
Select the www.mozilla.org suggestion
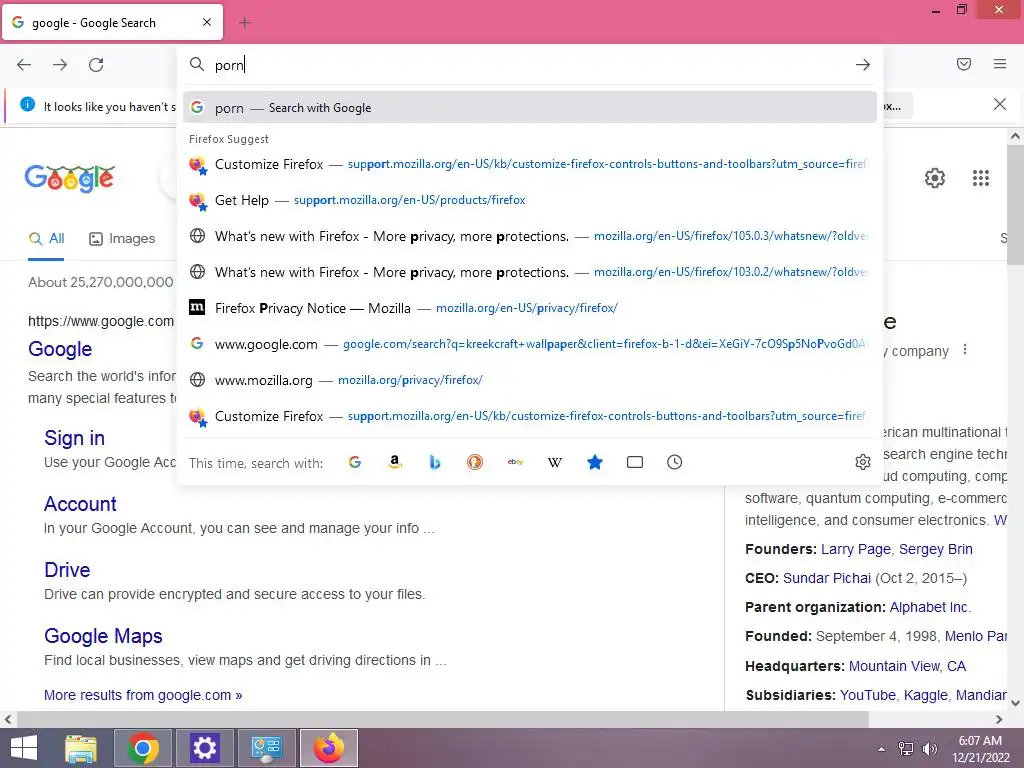click(530, 380)
